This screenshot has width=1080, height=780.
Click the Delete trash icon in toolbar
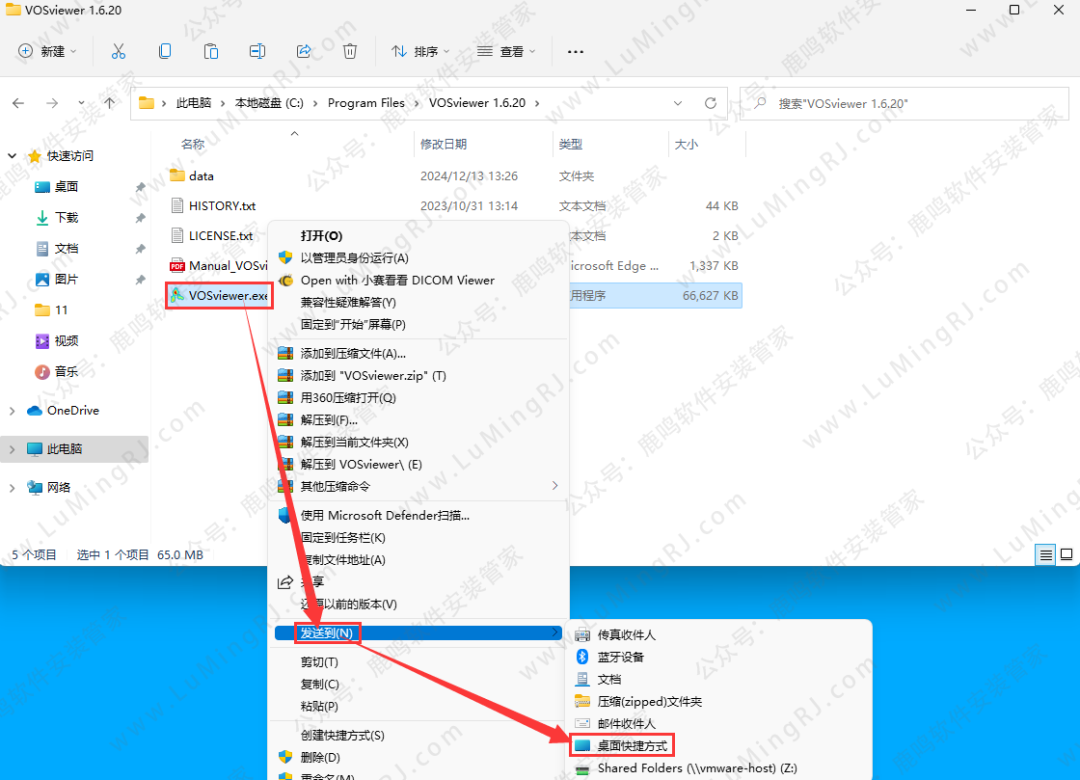click(350, 51)
